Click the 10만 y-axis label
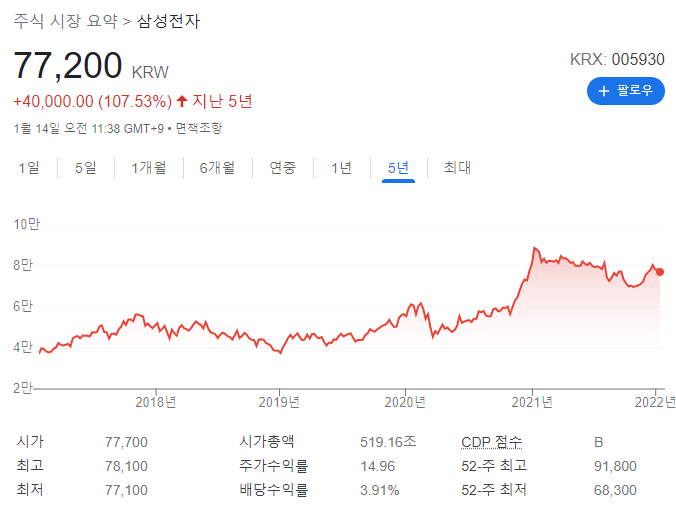The image size is (676, 518). click(26, 224)
